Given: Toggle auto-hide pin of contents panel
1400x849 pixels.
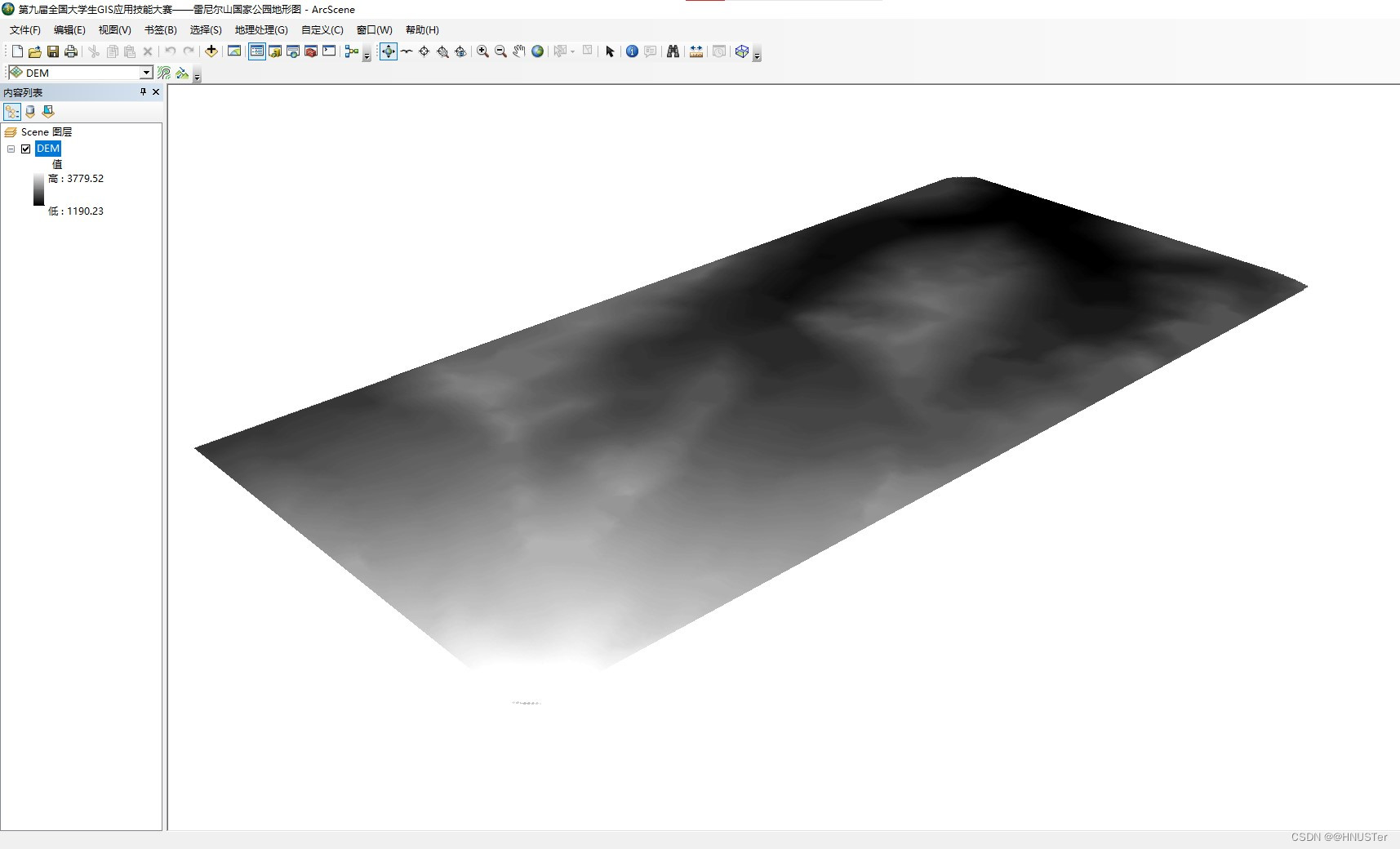Looking at the screenshot, I should click(143, 92).
